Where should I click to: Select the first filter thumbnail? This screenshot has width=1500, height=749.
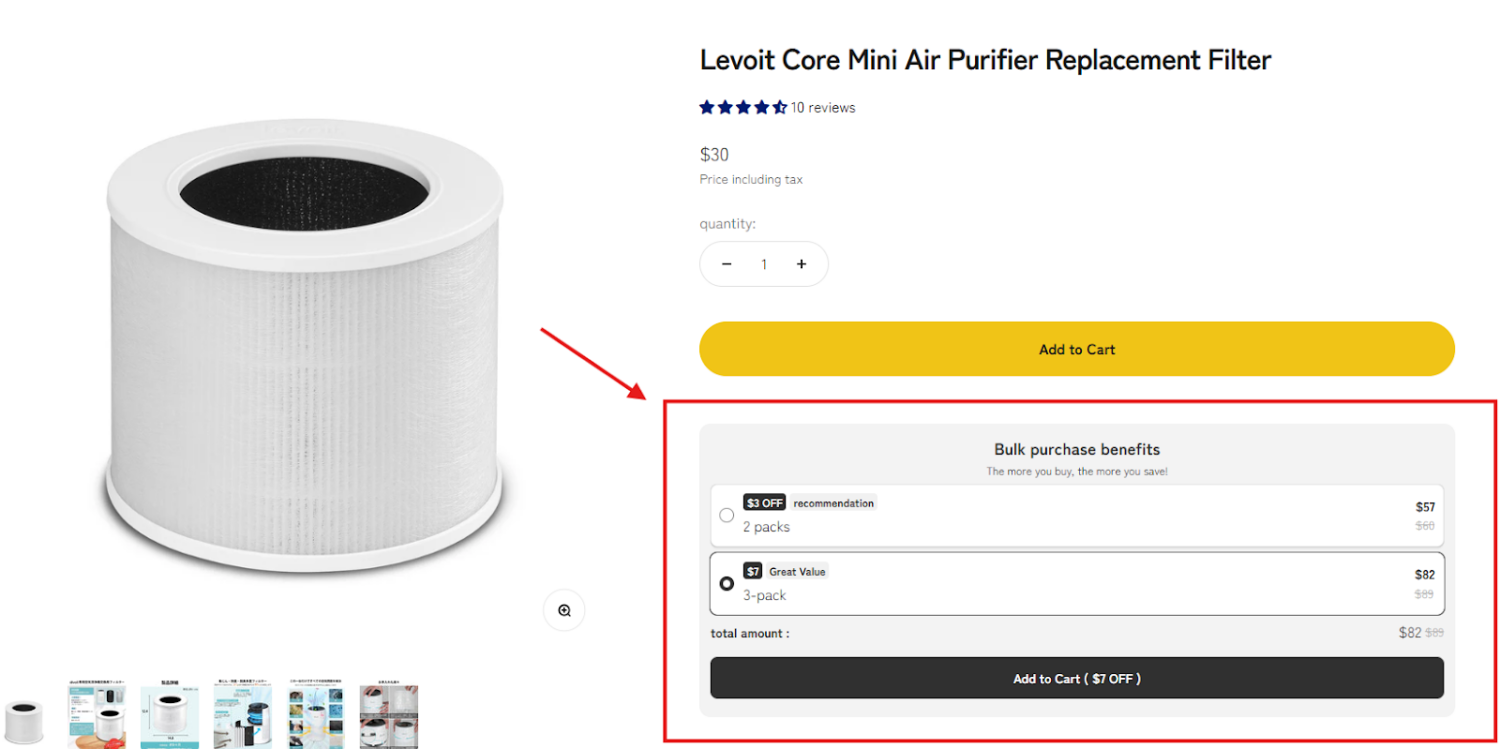pyautogui.click(x=24, y=717)
